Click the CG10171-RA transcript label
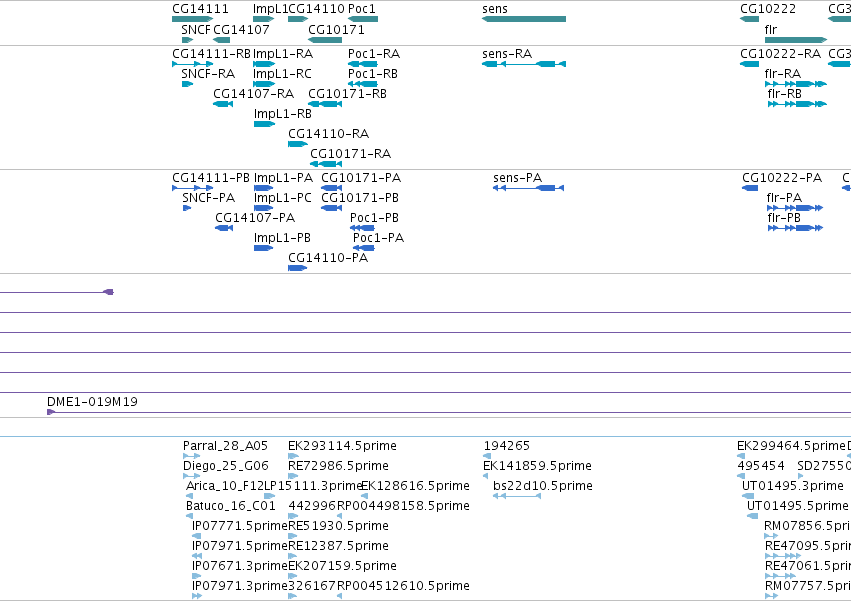The height and width of the screenshot is (601, 851). (x=351, y=154)
